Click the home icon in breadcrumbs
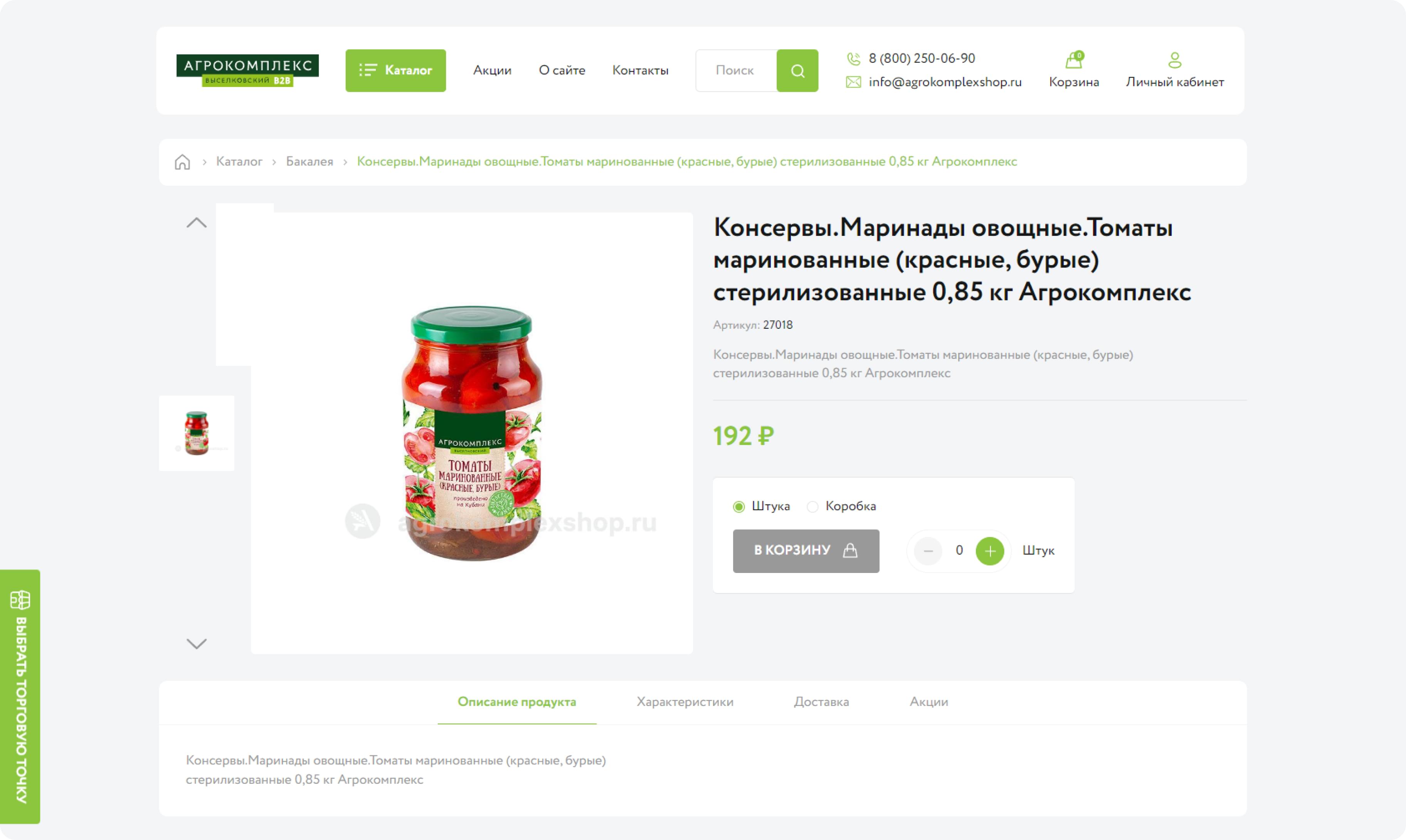Screen dimensions: 1406x840 point(182,162)
